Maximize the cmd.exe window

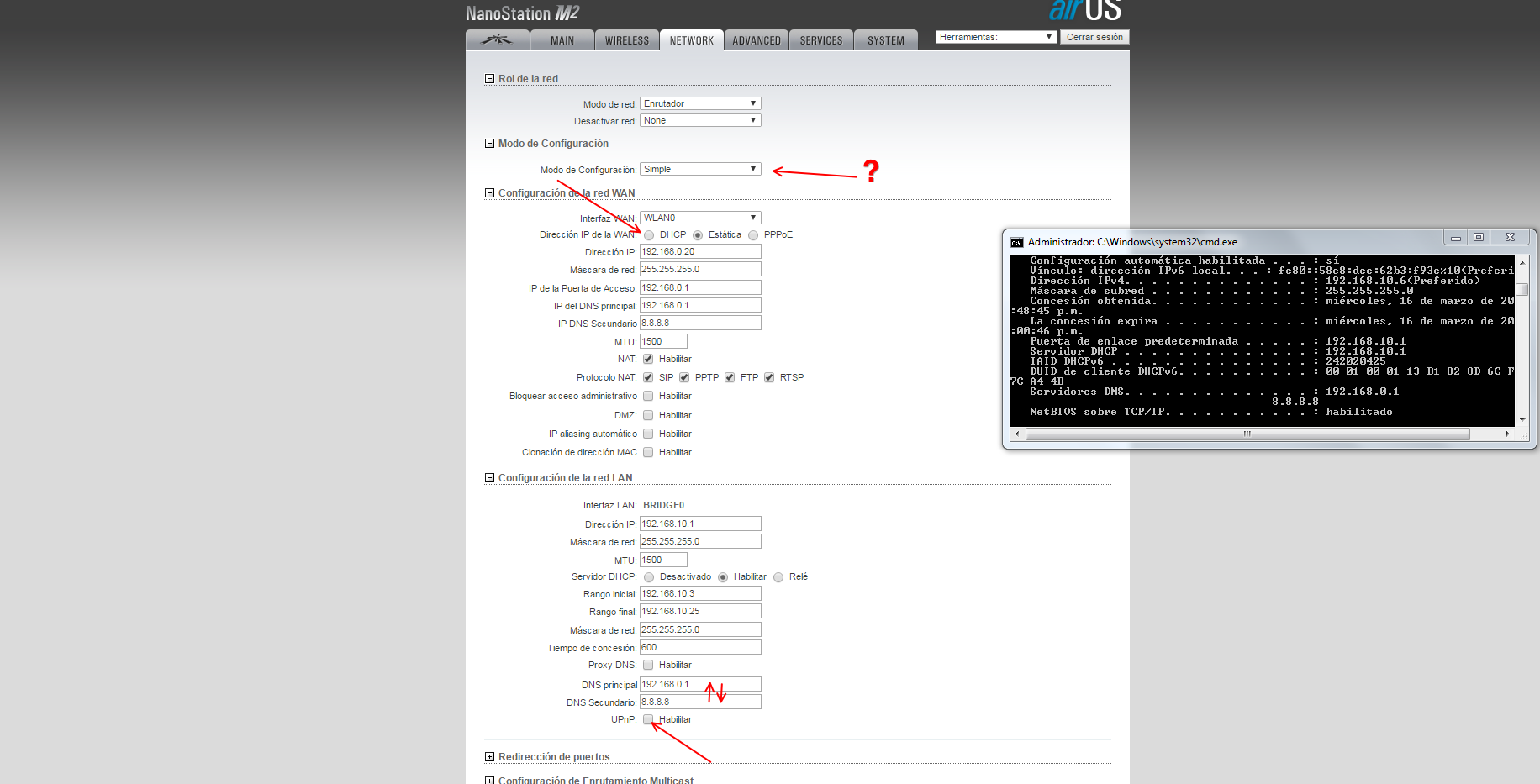[x=1479, y=238]
